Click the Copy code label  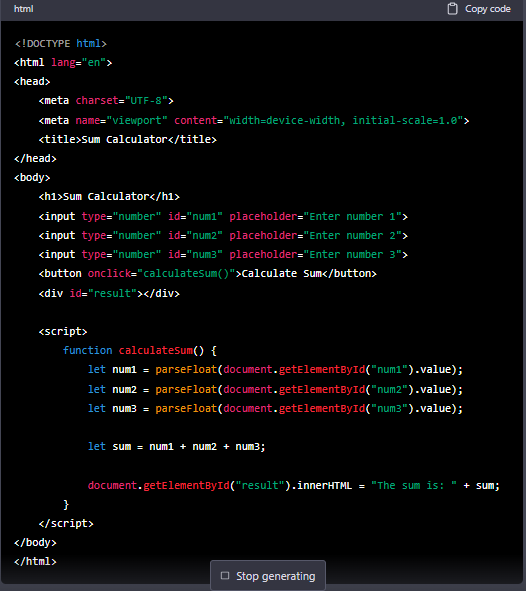[488, 9]
